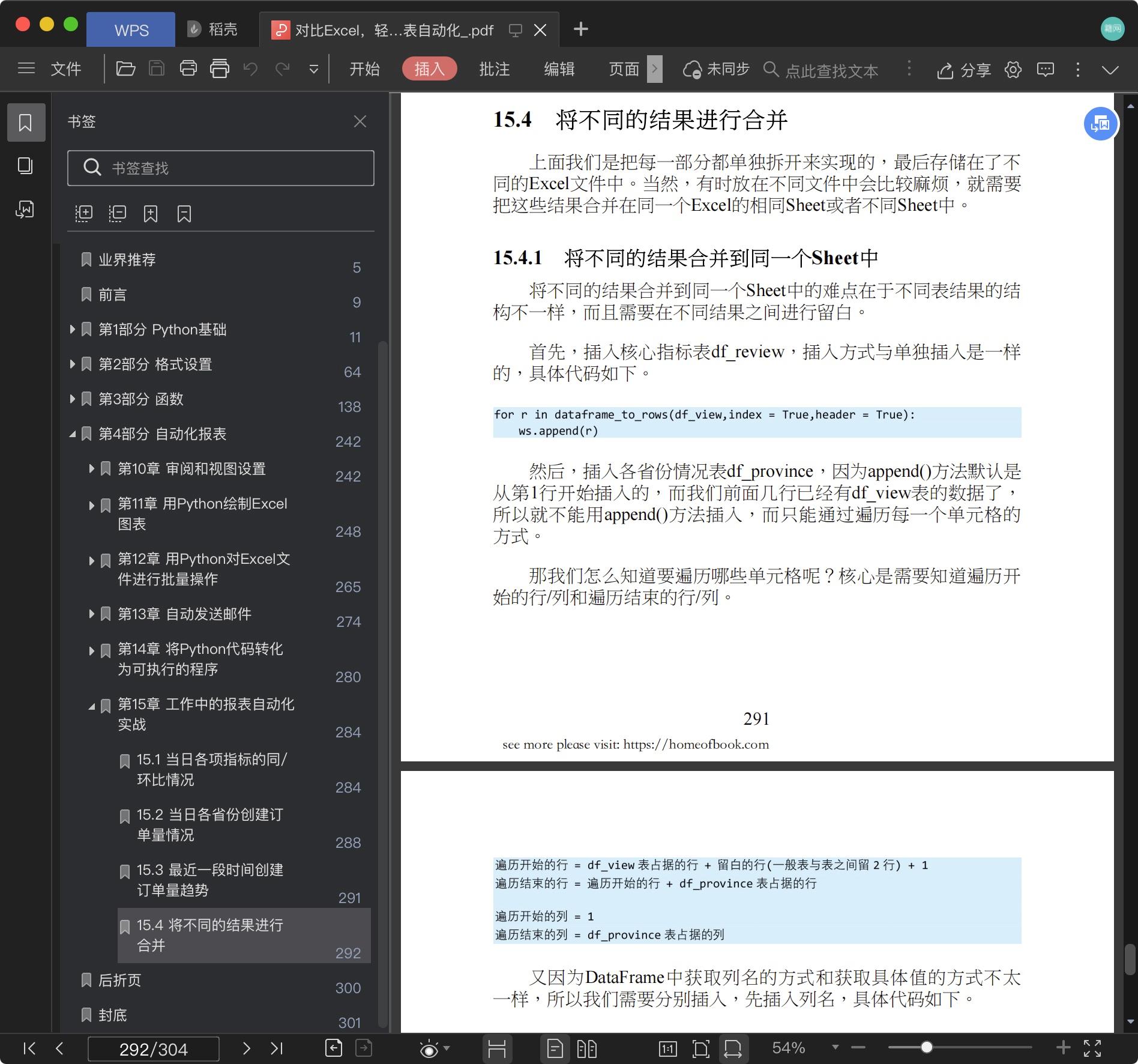Expand 第2部分 格式设置 bookmark
This screenshot has width=1138, height=1064.
[x=72, y=364]
